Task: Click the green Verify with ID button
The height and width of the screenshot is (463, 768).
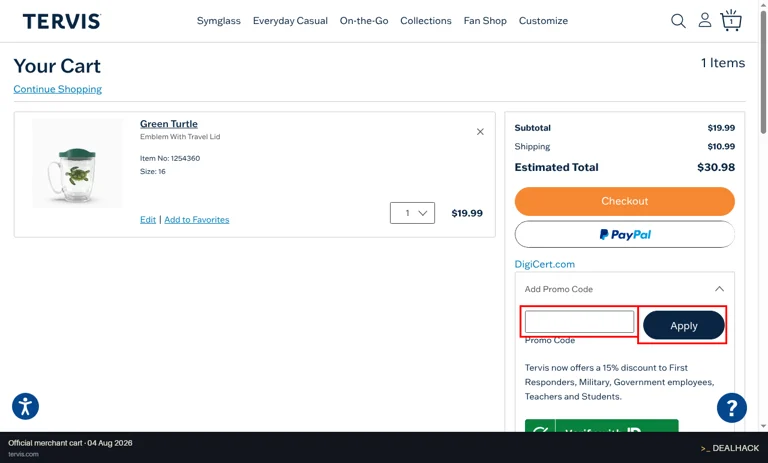Action: 601,426
